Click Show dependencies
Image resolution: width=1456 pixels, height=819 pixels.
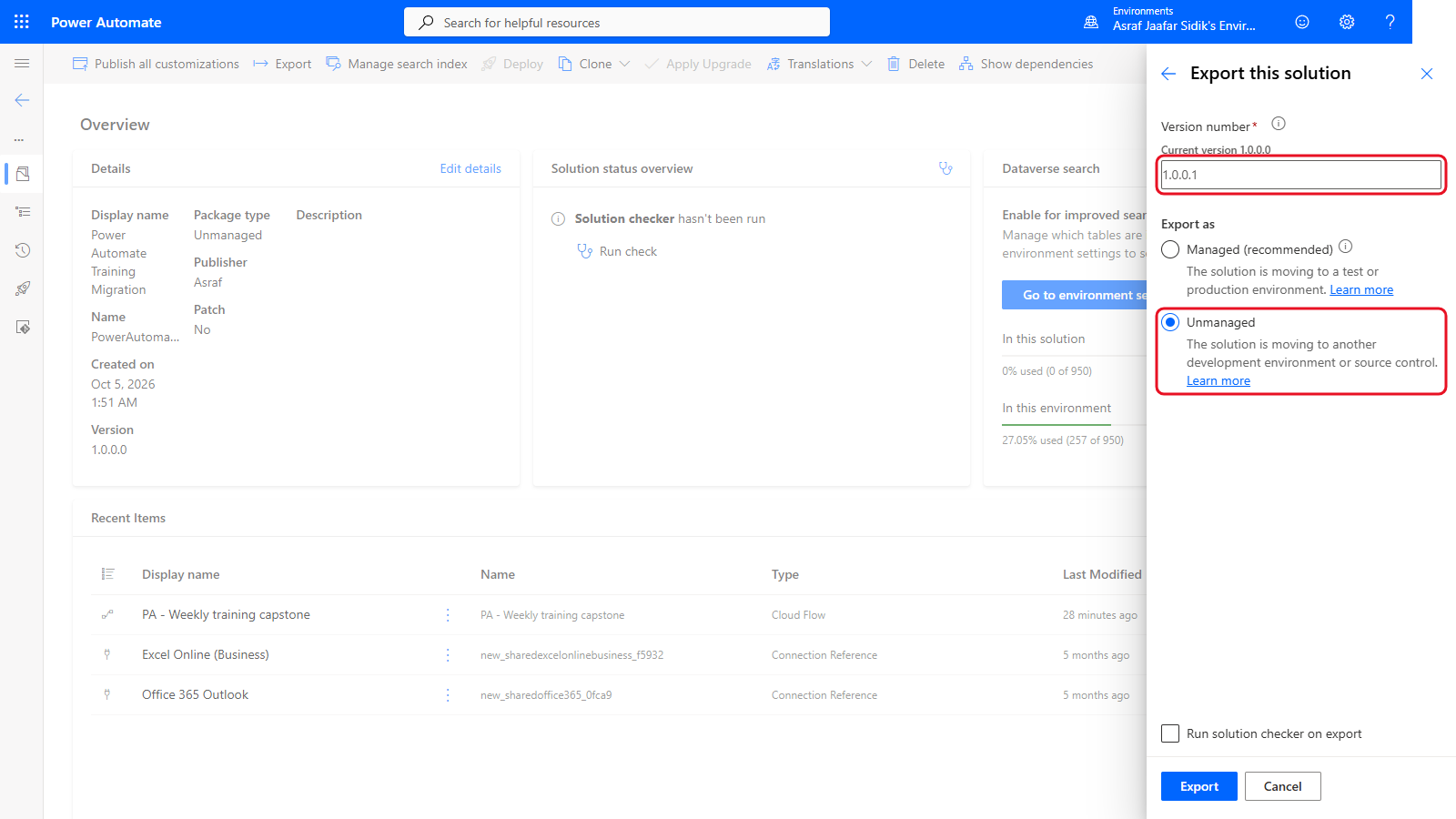click(1026, 64)
